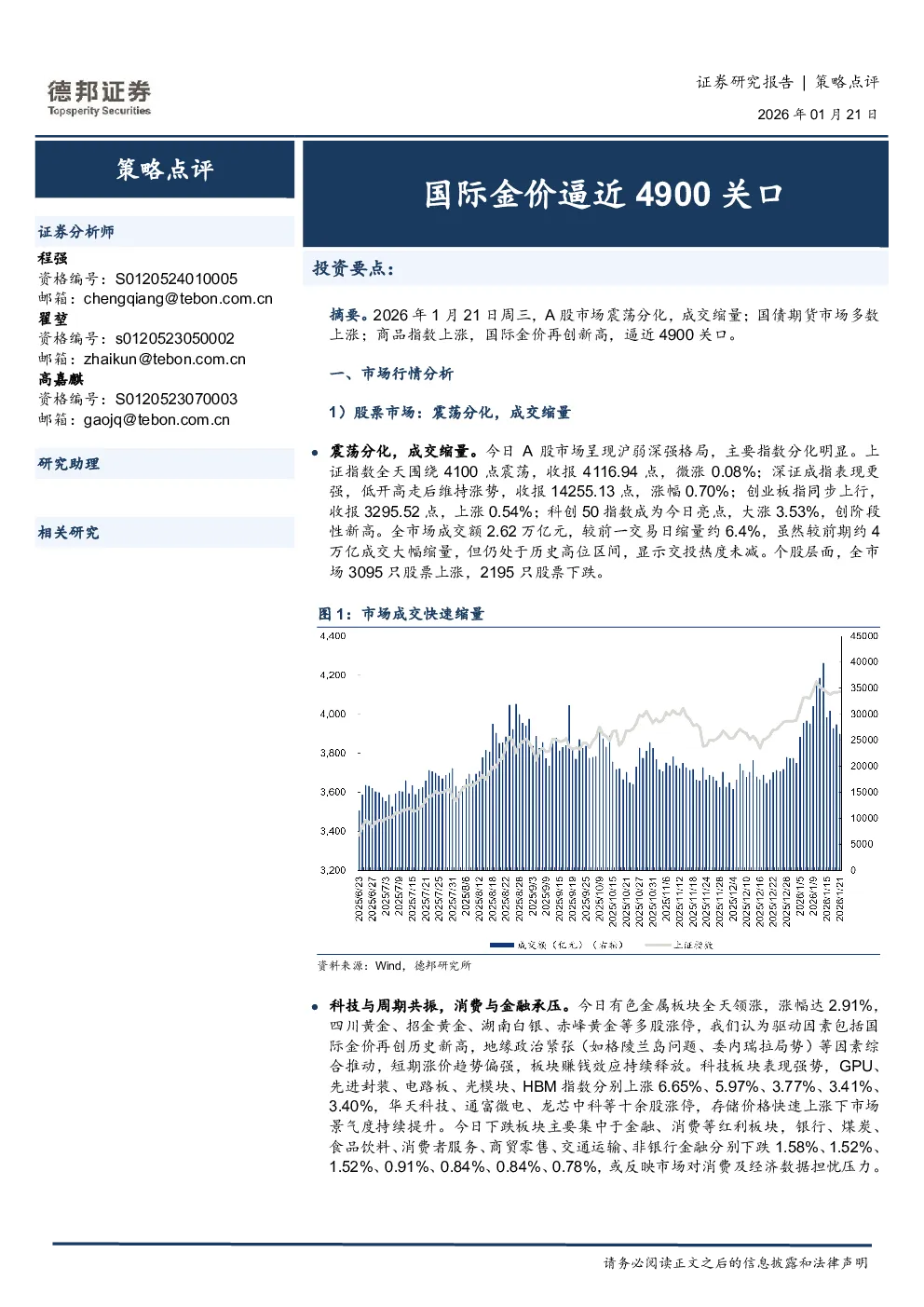Select the 证券分析师 section heading
The height and width of the screenshot is (1307, 924).
pos(76,232)
